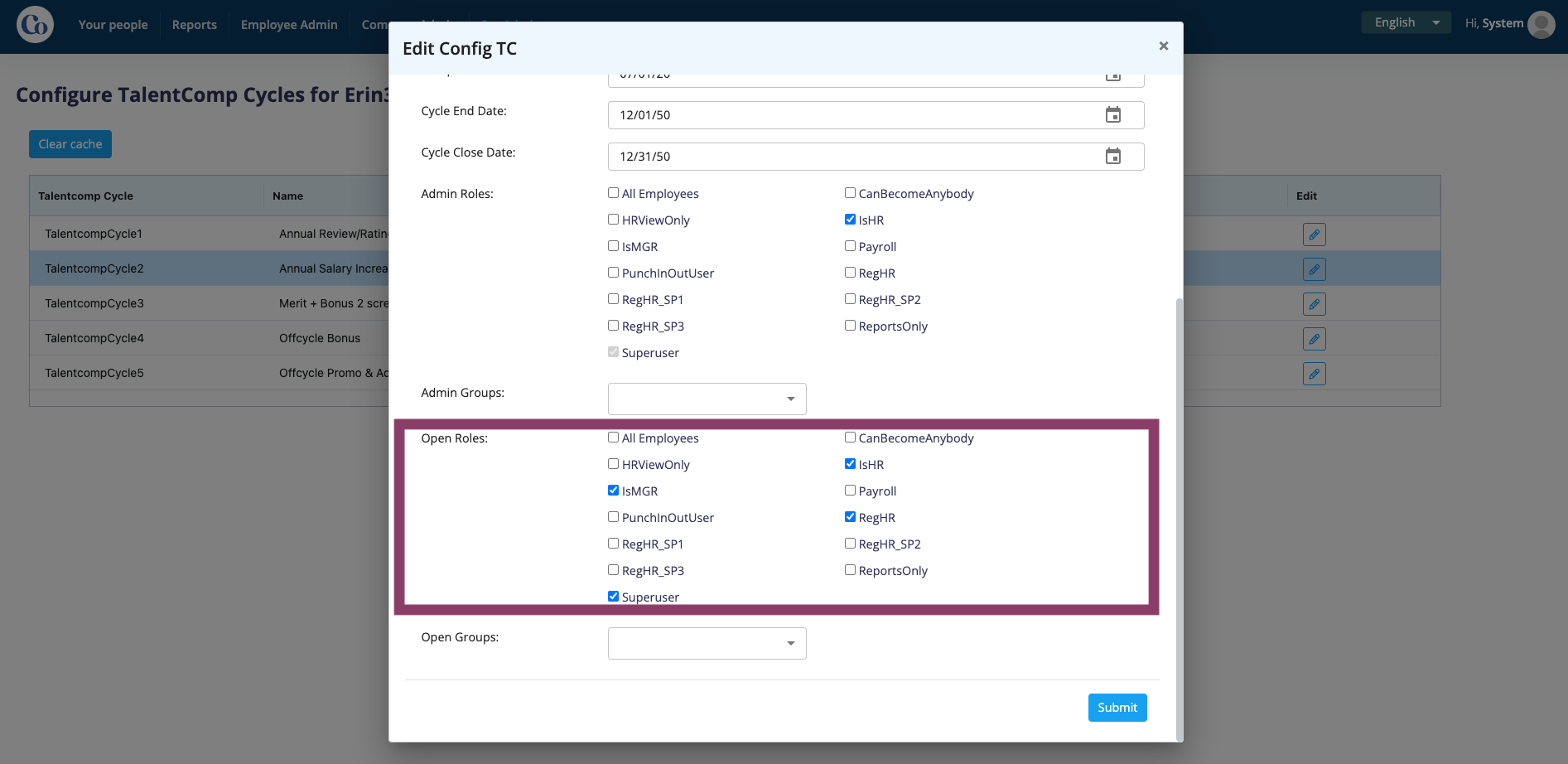Check CanBecomeAnybody under Open Roles
This screenshot has height=764, width=1568.
850,438
